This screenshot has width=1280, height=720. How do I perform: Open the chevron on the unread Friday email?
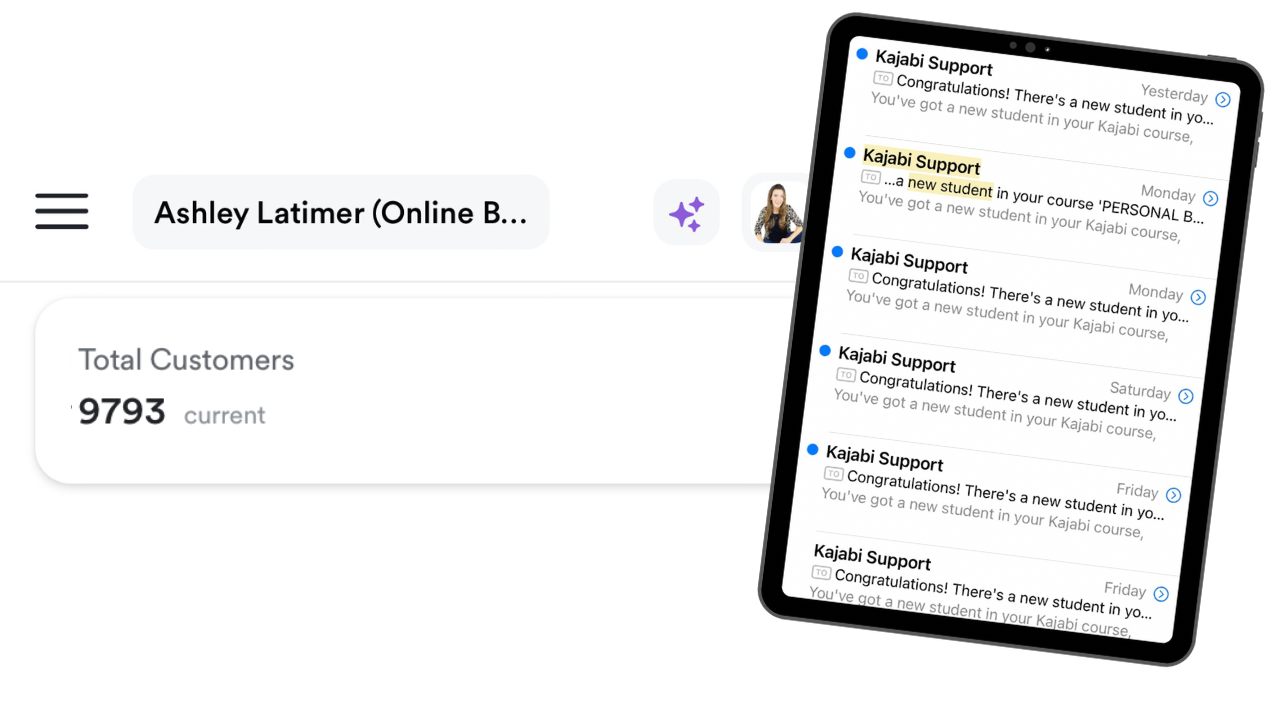click(x=1174, y=495)
